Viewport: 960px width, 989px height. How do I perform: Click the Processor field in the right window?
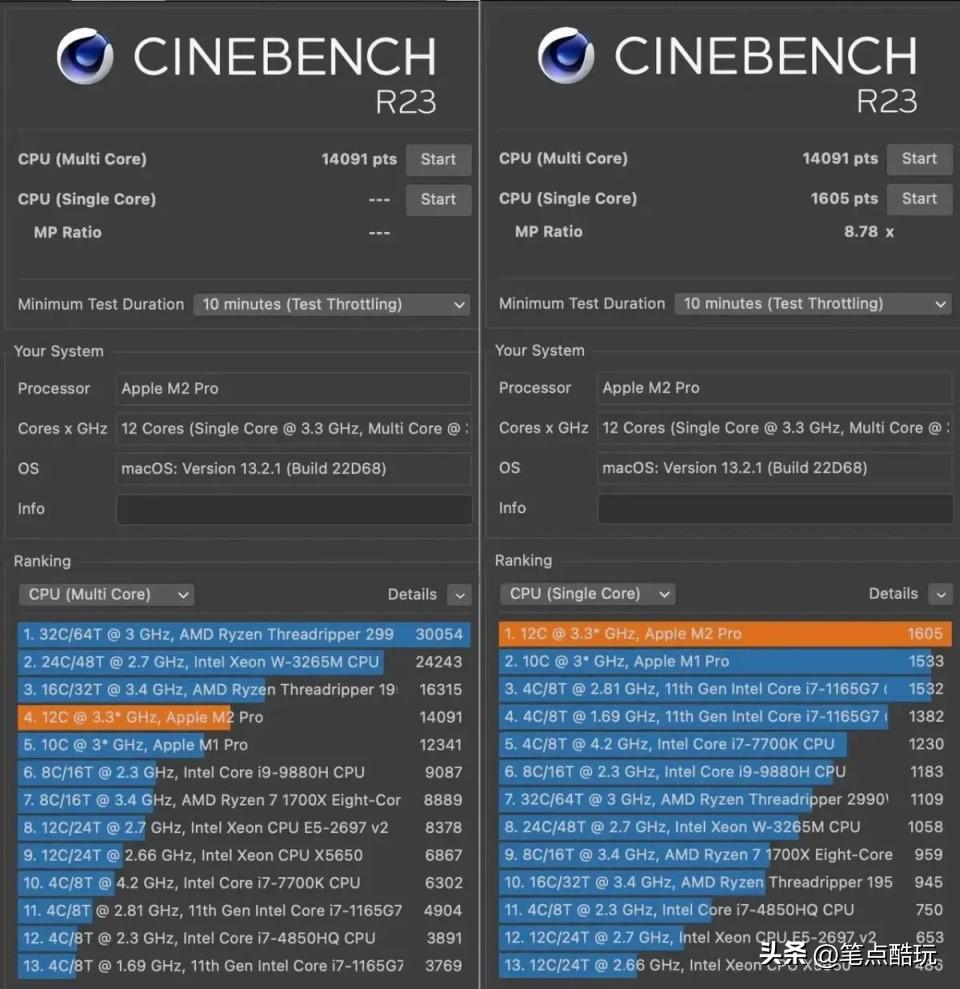tap(775, 388)
